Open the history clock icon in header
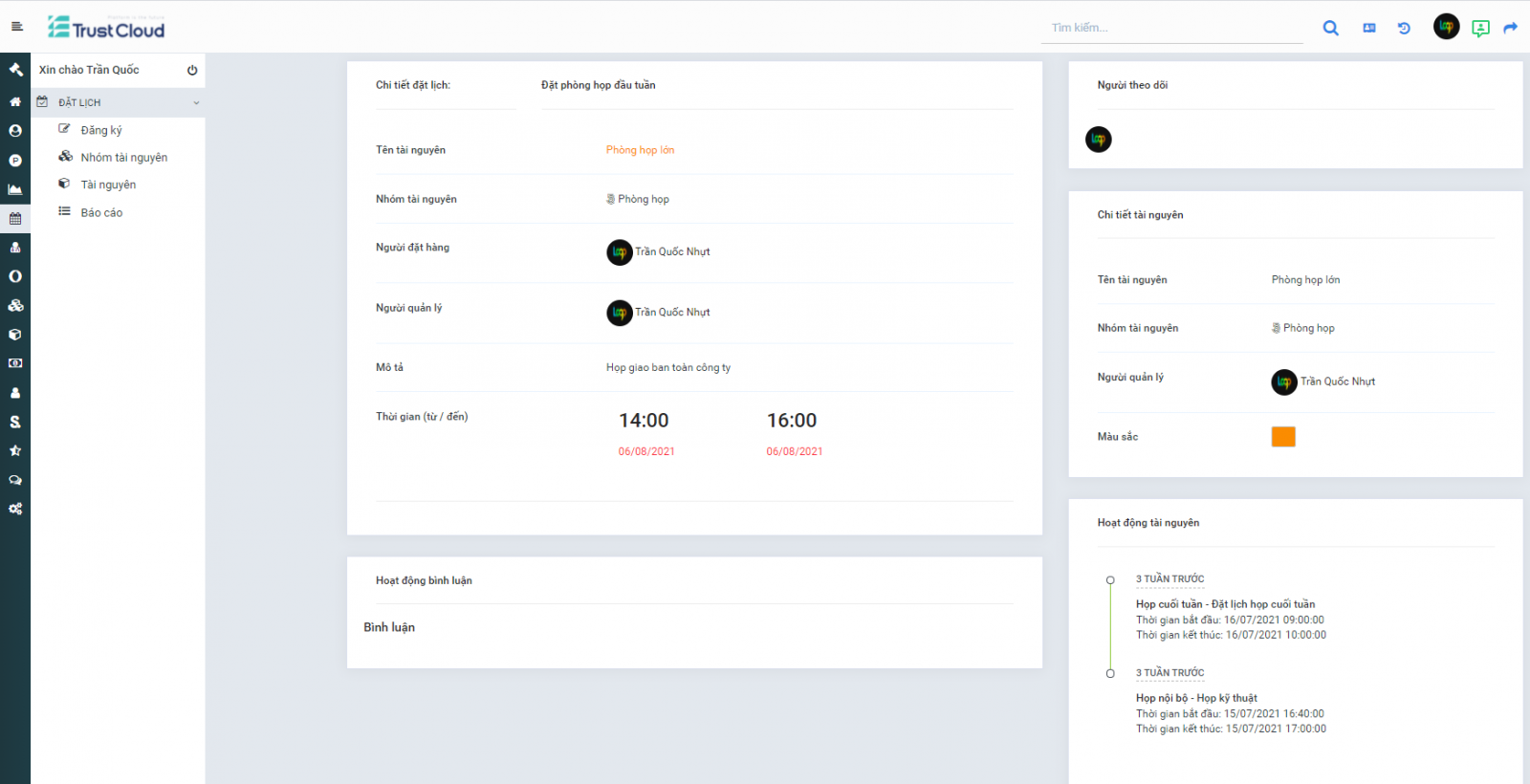 click(x=1404, y=28)
